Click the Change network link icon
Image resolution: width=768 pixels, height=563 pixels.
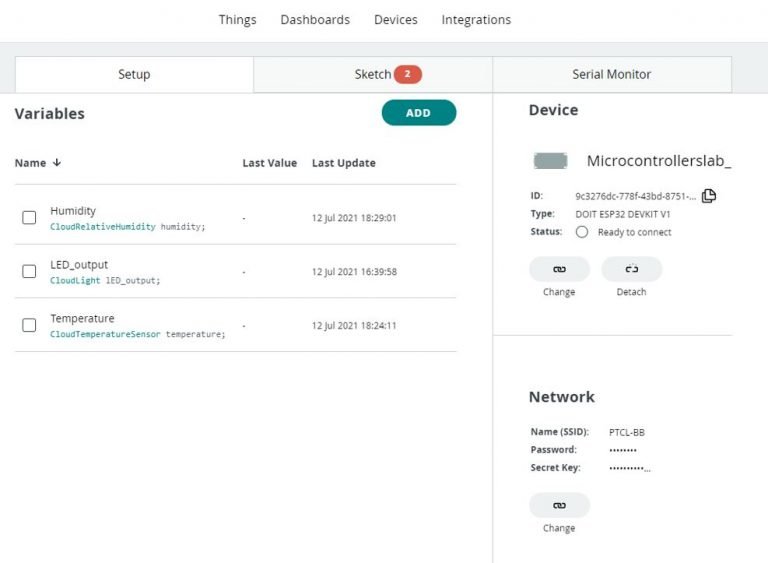click(559, 505)
